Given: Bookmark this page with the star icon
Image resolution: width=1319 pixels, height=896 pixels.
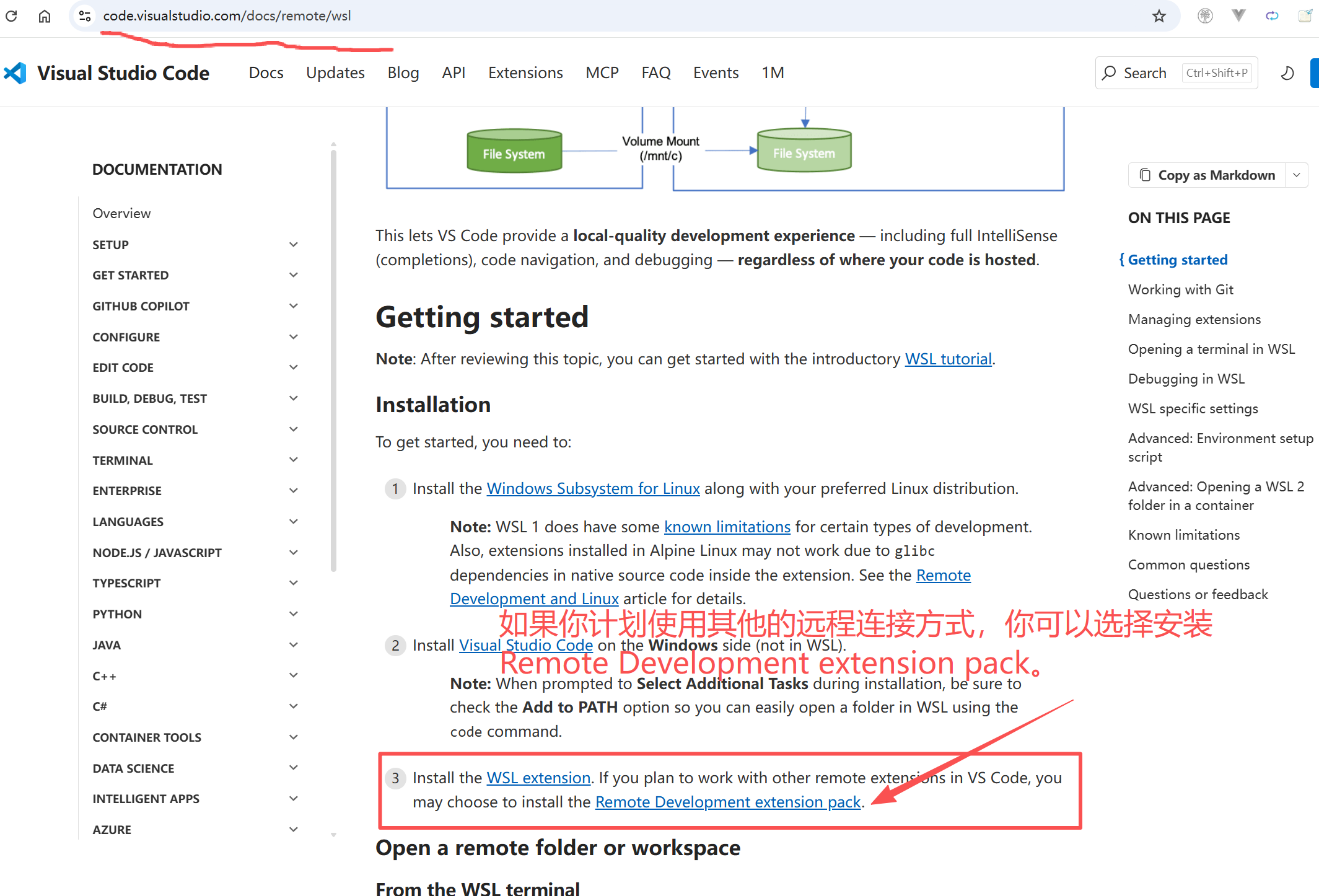Looking at the screenshot, I should tap(1159, 16).
